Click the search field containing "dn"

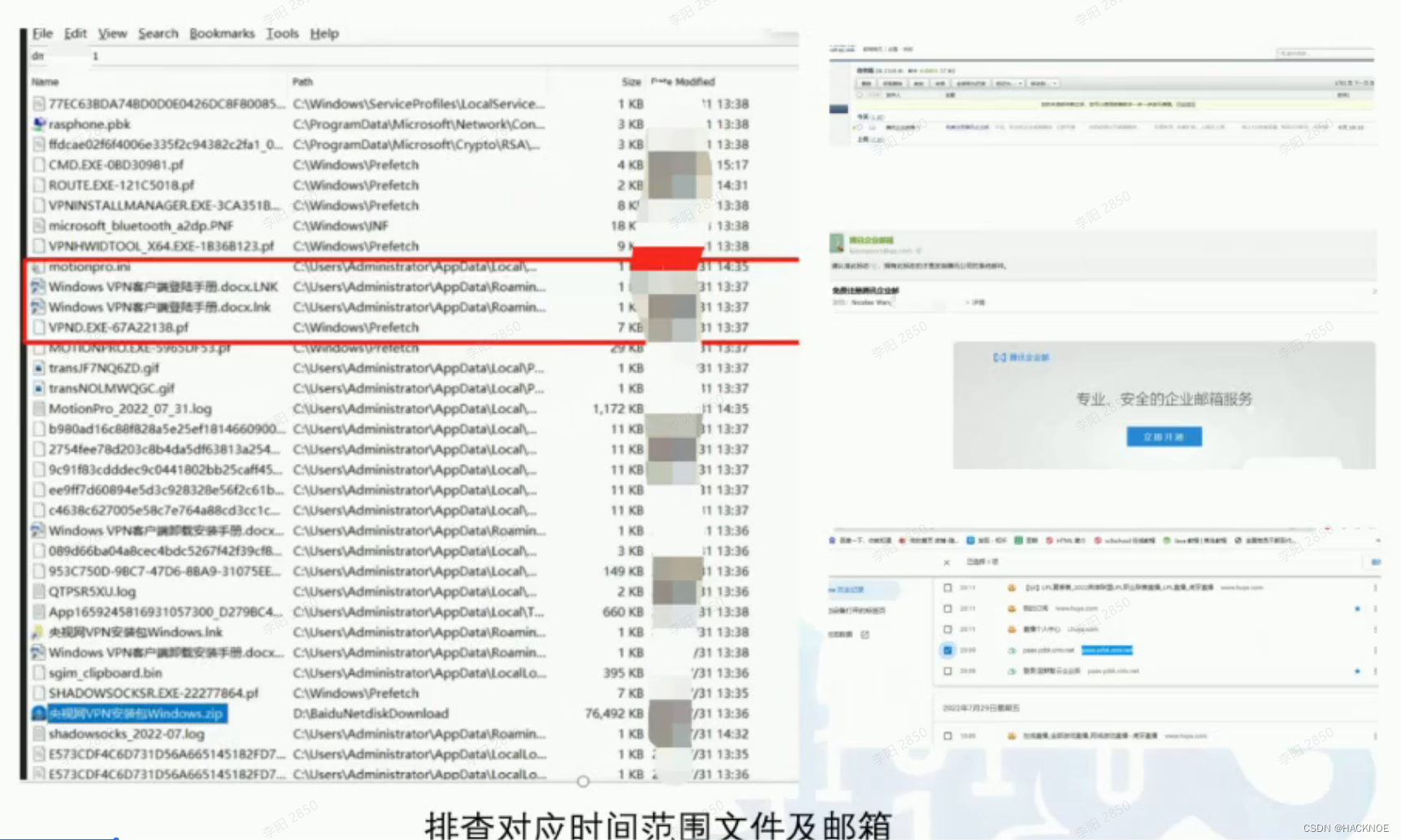pos(413,56)
